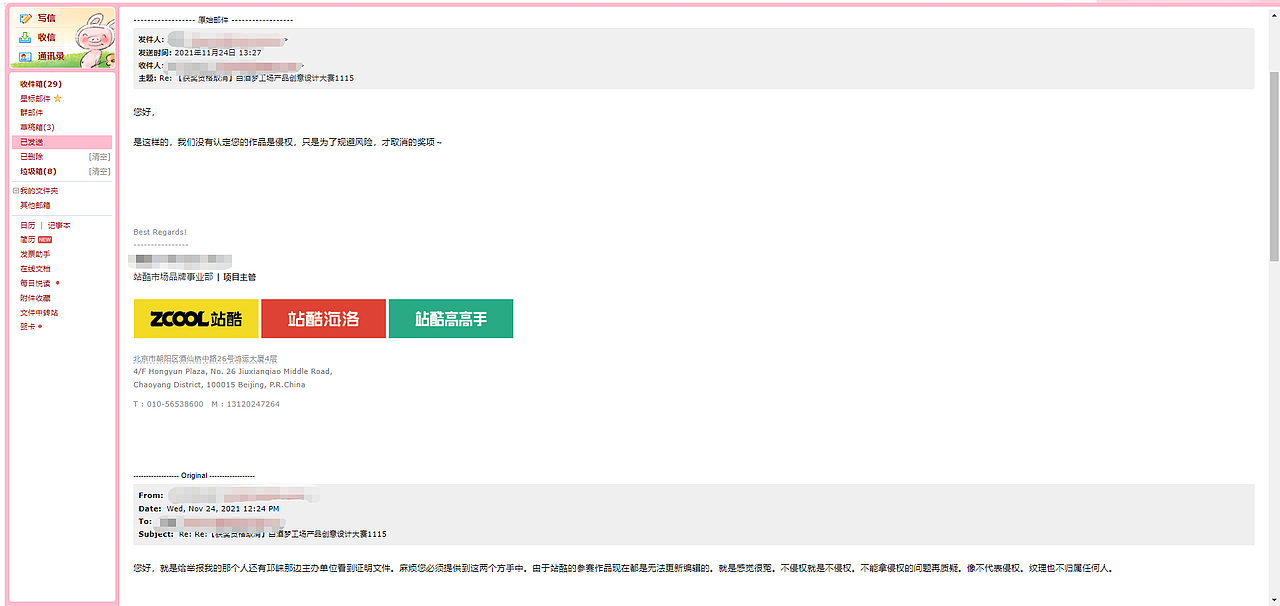Viewport: 1280px width, 606px height.
Task: Click the 原始邮件 header separator text
Action: [213, 19]
